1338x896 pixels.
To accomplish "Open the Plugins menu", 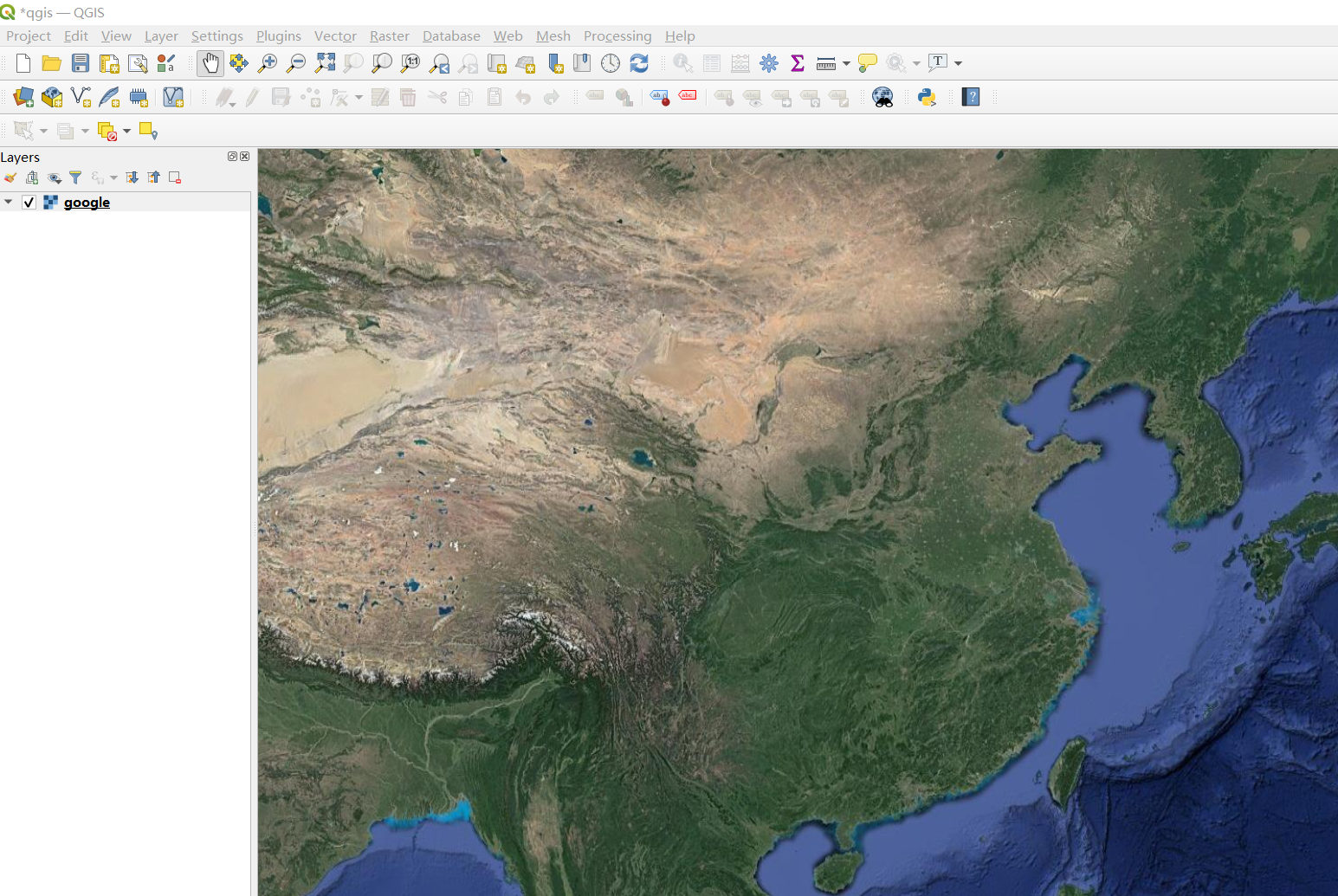I will 279,35.
